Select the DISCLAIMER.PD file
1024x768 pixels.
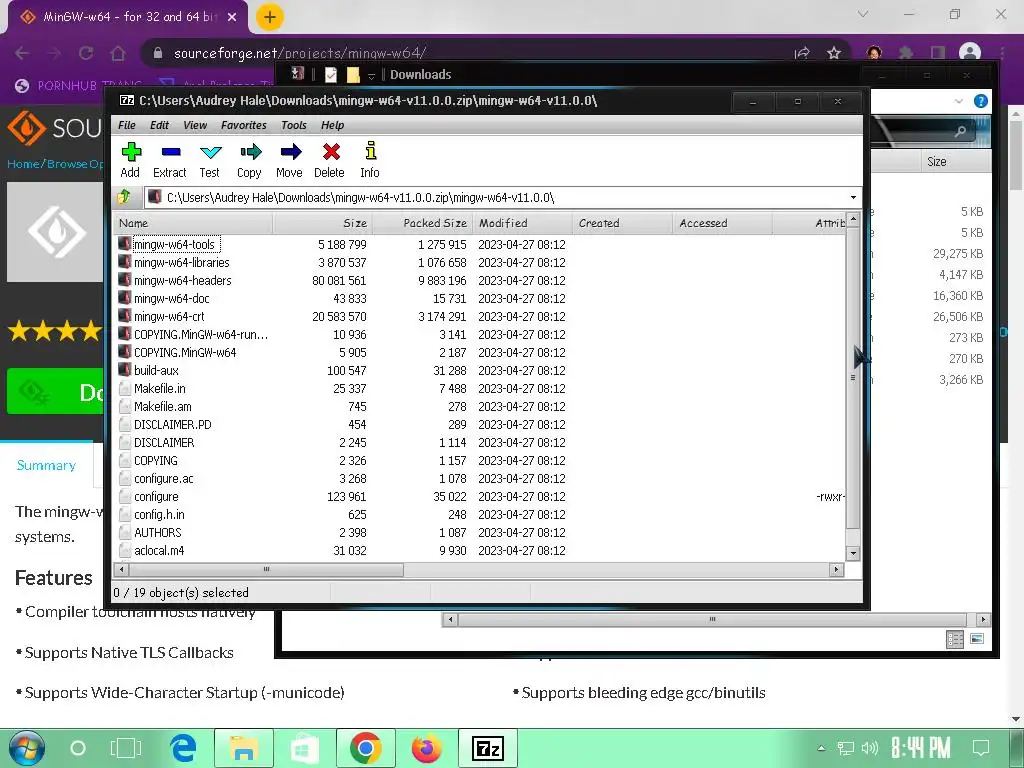pyautogui.click(x=172, y=424)
